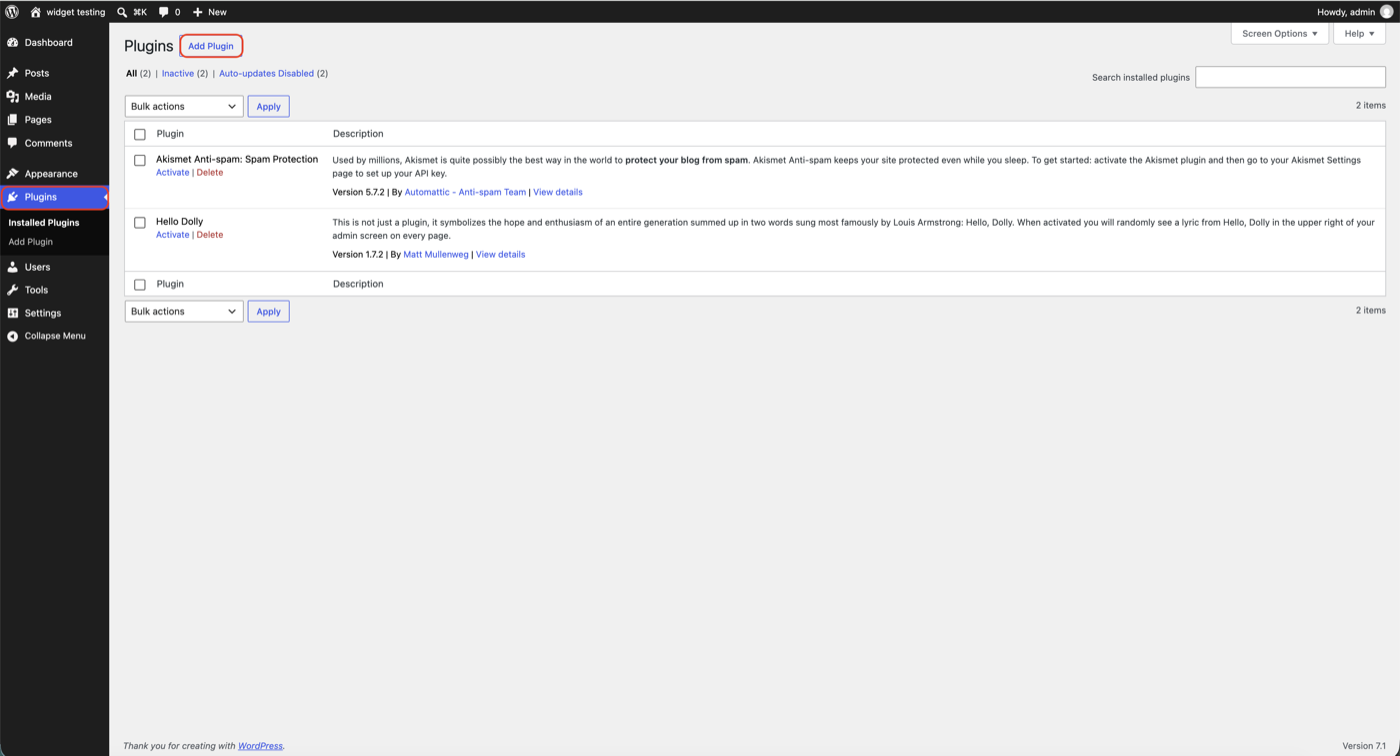The width and height of the screenshot is (1400, 756).
Task: Click the Collapse Menu arrow icon
Action: (x=13, y=336)
